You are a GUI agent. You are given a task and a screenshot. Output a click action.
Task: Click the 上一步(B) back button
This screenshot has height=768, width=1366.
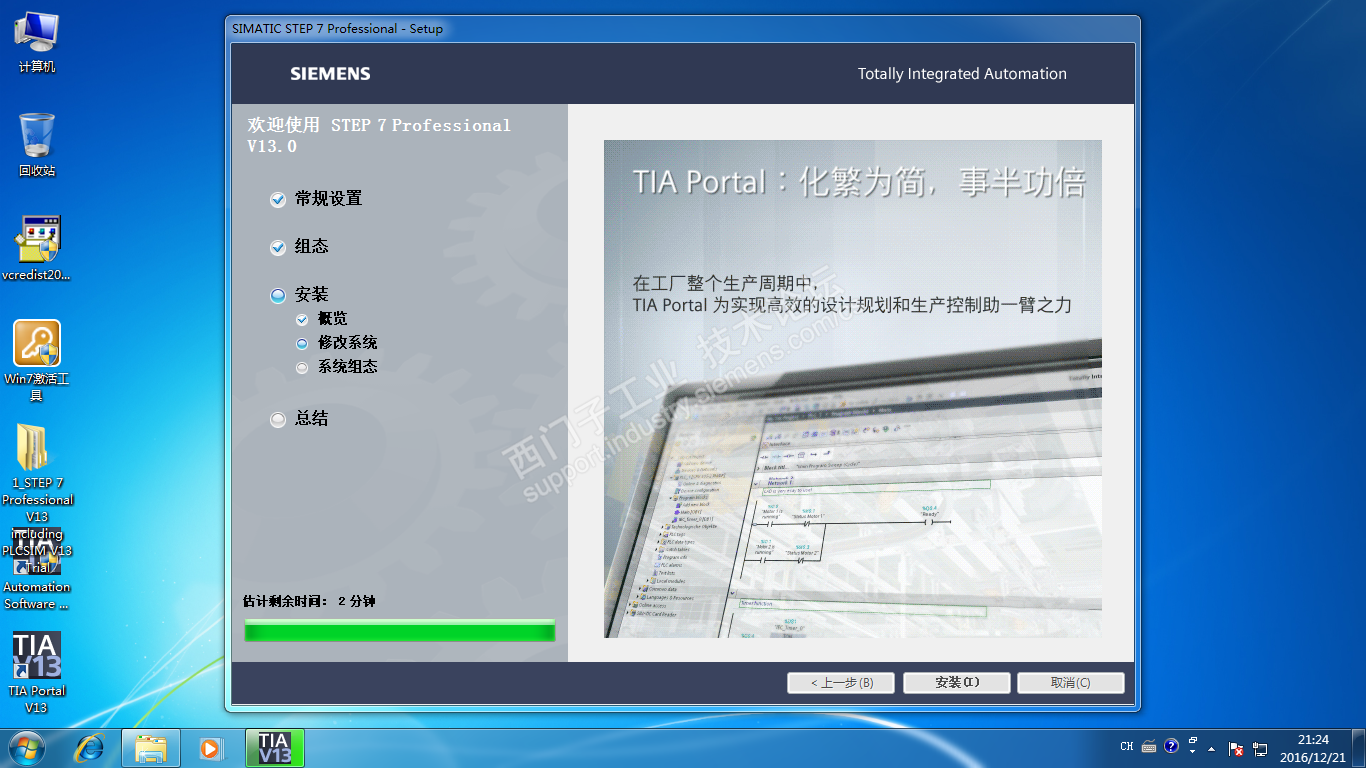tap(841, 683)
